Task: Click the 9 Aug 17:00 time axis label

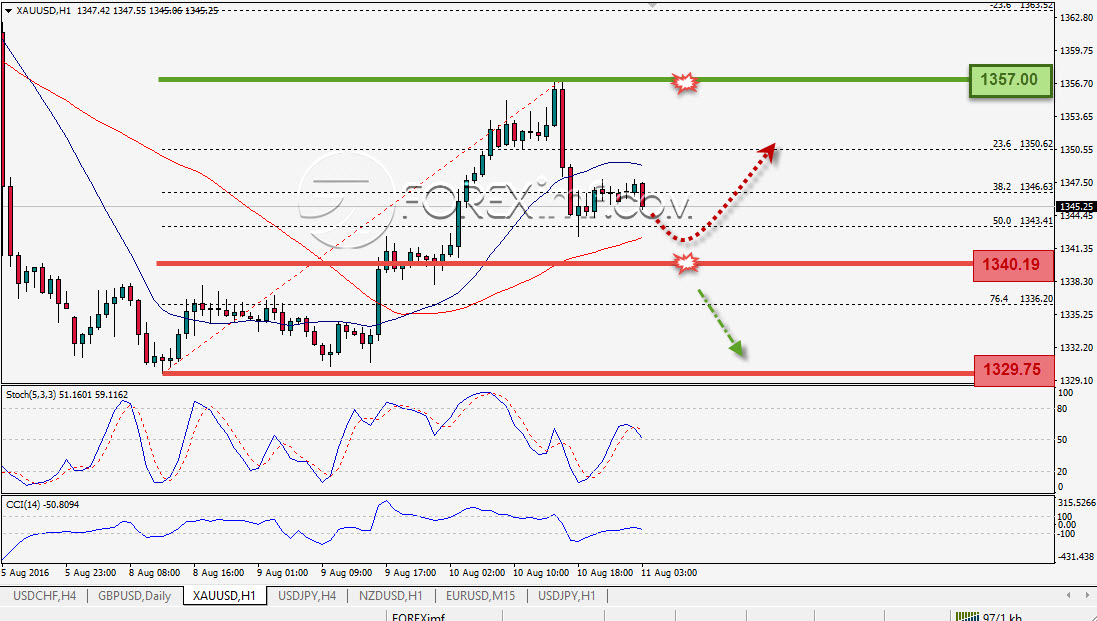Action: [411, 573]
